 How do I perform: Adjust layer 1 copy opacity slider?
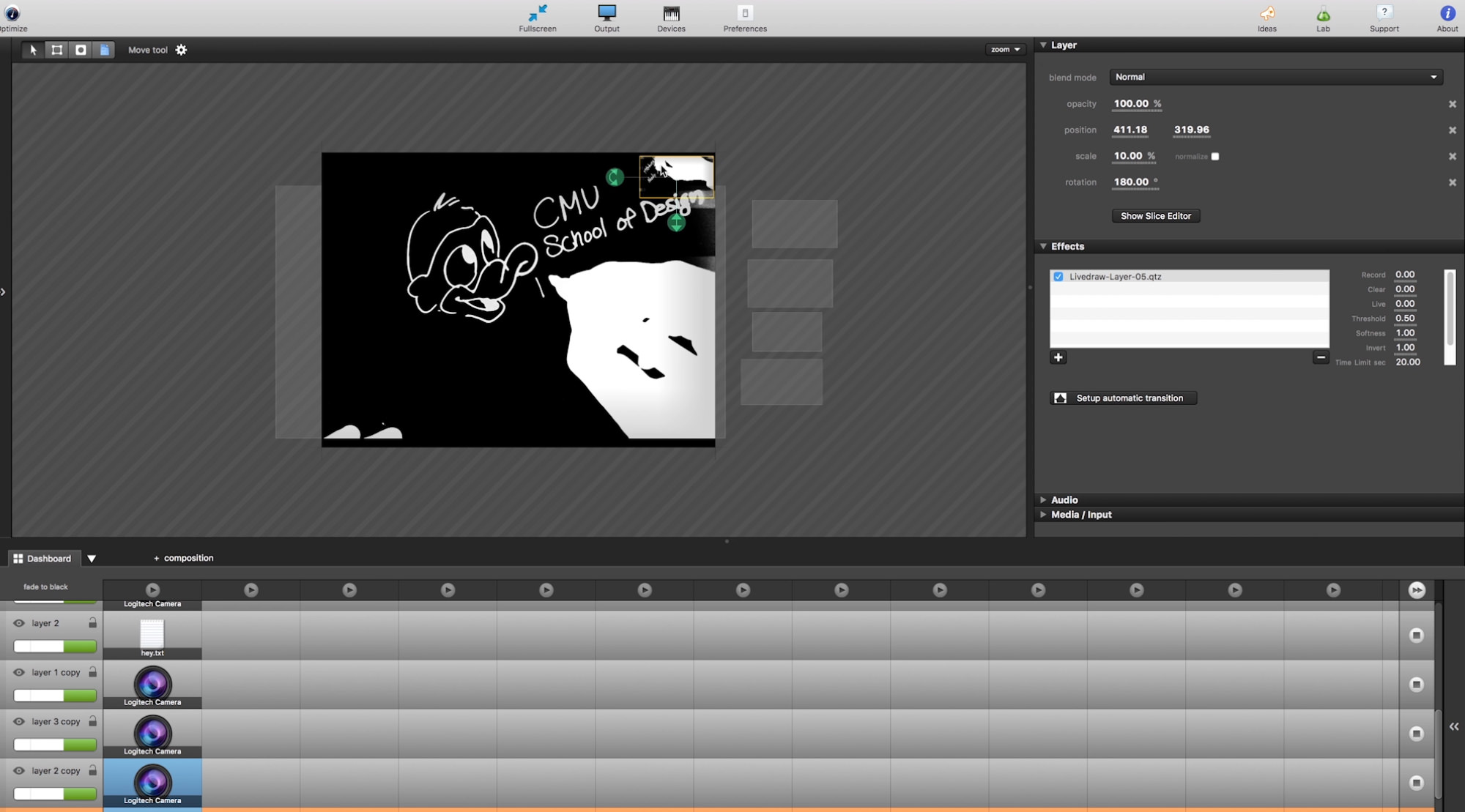pos(55,696)
